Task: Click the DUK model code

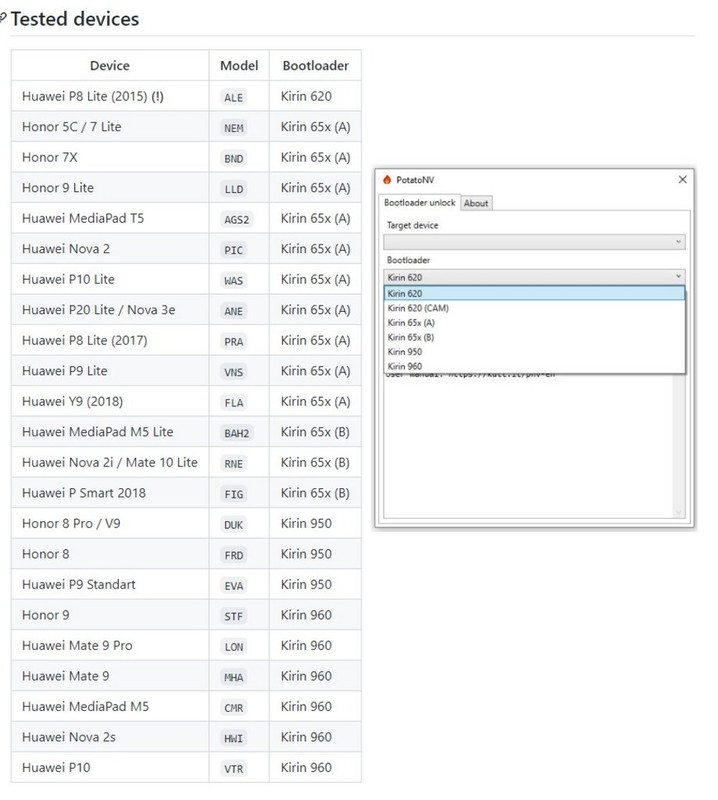Action: point(234,525)
